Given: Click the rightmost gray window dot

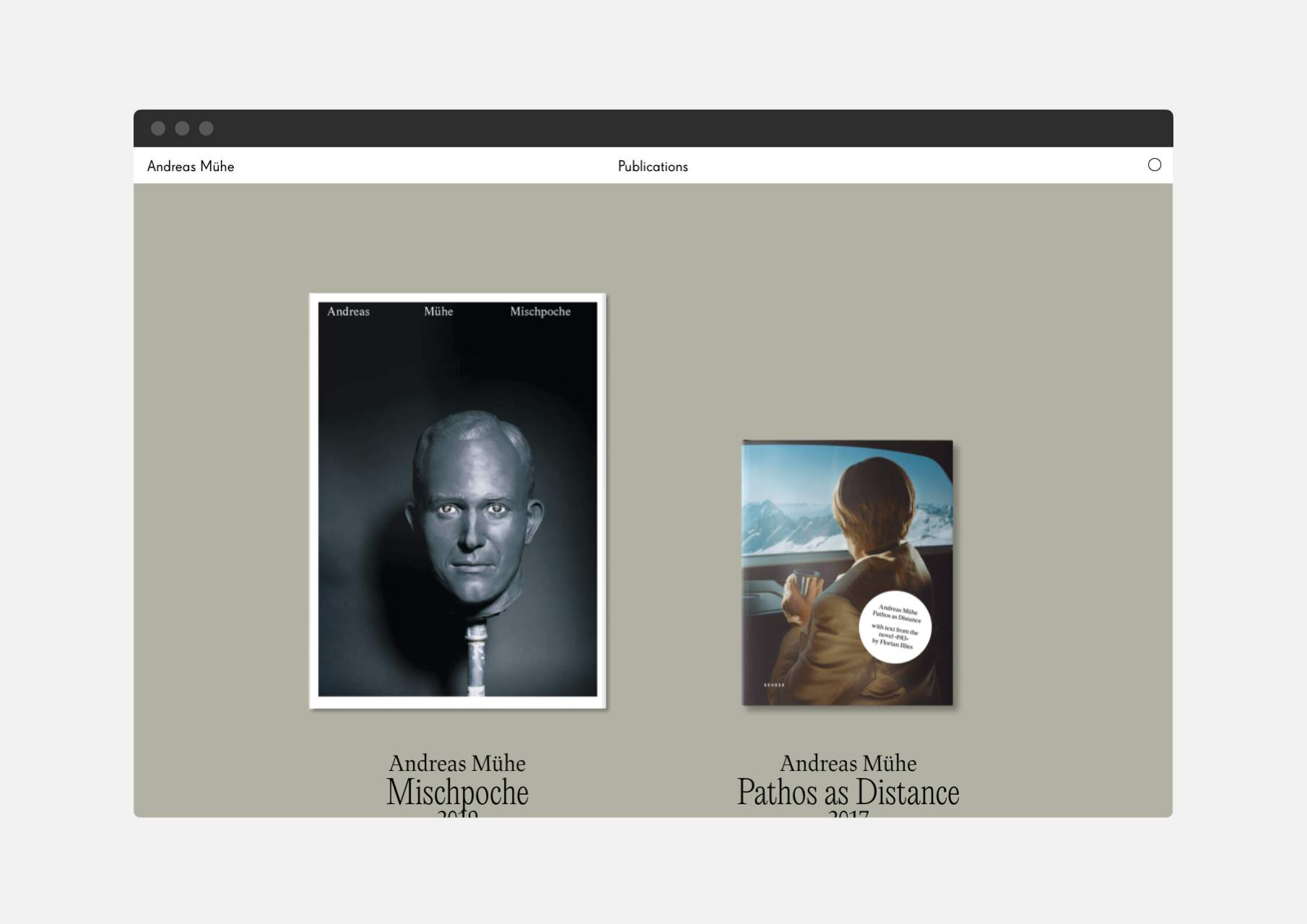Looking at the screenshot, I should click(207, 128).
